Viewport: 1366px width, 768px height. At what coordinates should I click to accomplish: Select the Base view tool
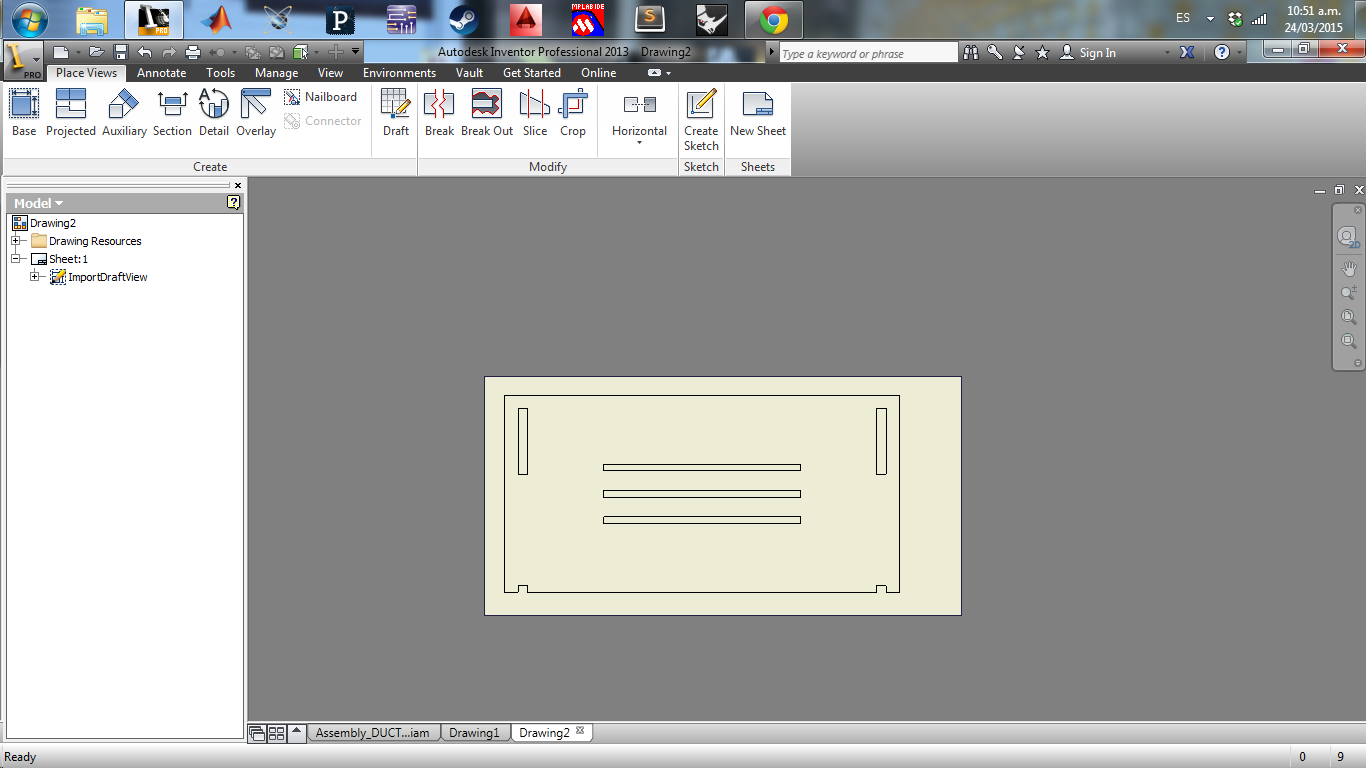pyautogui.click(x=24, y=113)
